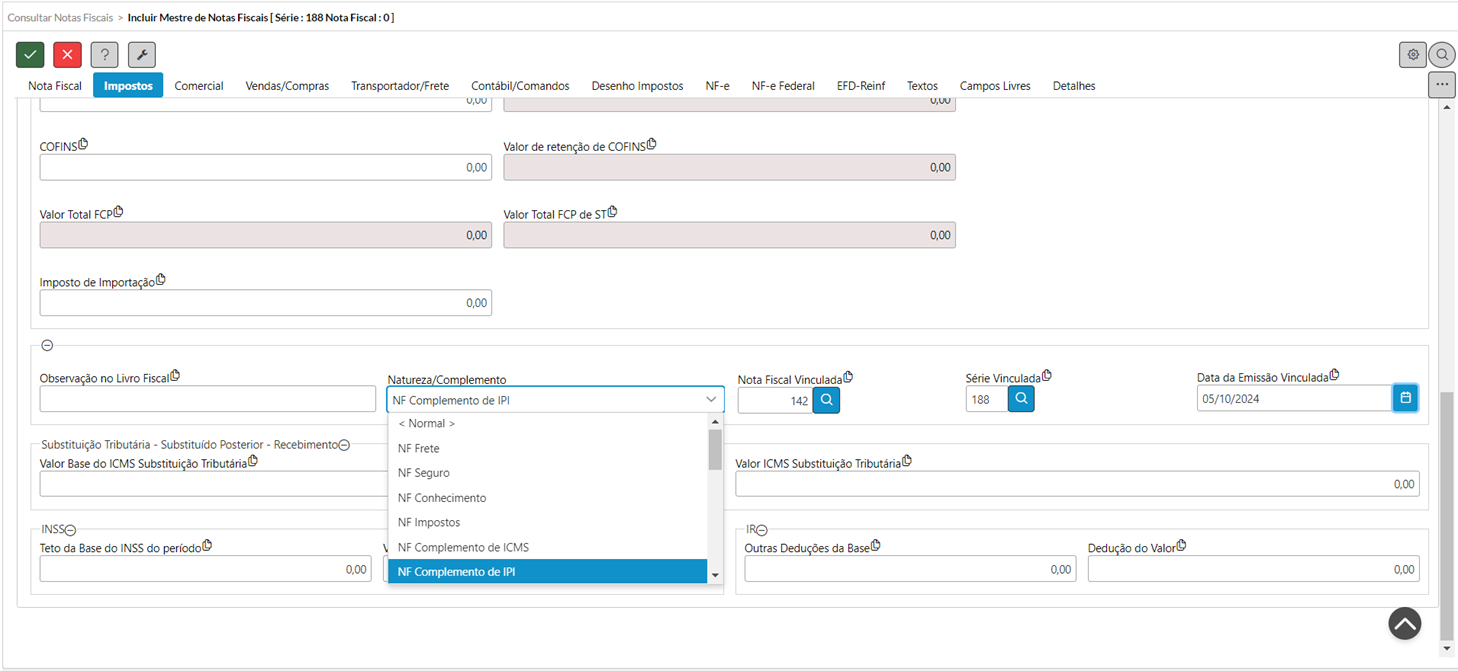The width and height of the screenshot is (1458, 671).
Task: Click the Consultar Notas Fiscais breadcrumb link
Action: [60, 18]
